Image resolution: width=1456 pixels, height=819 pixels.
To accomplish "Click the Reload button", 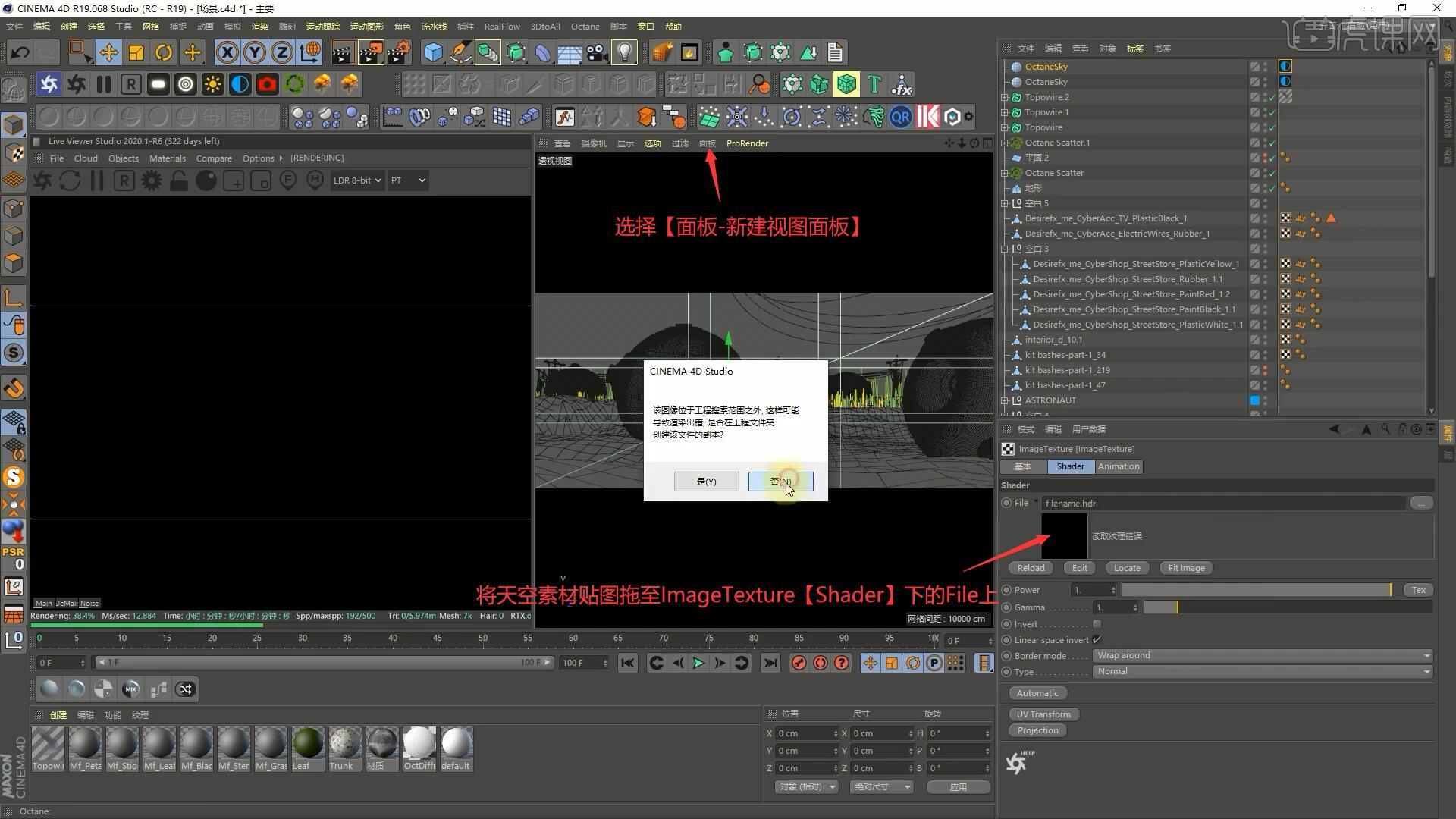I will pyautogui.click(x=1031, y=568).
